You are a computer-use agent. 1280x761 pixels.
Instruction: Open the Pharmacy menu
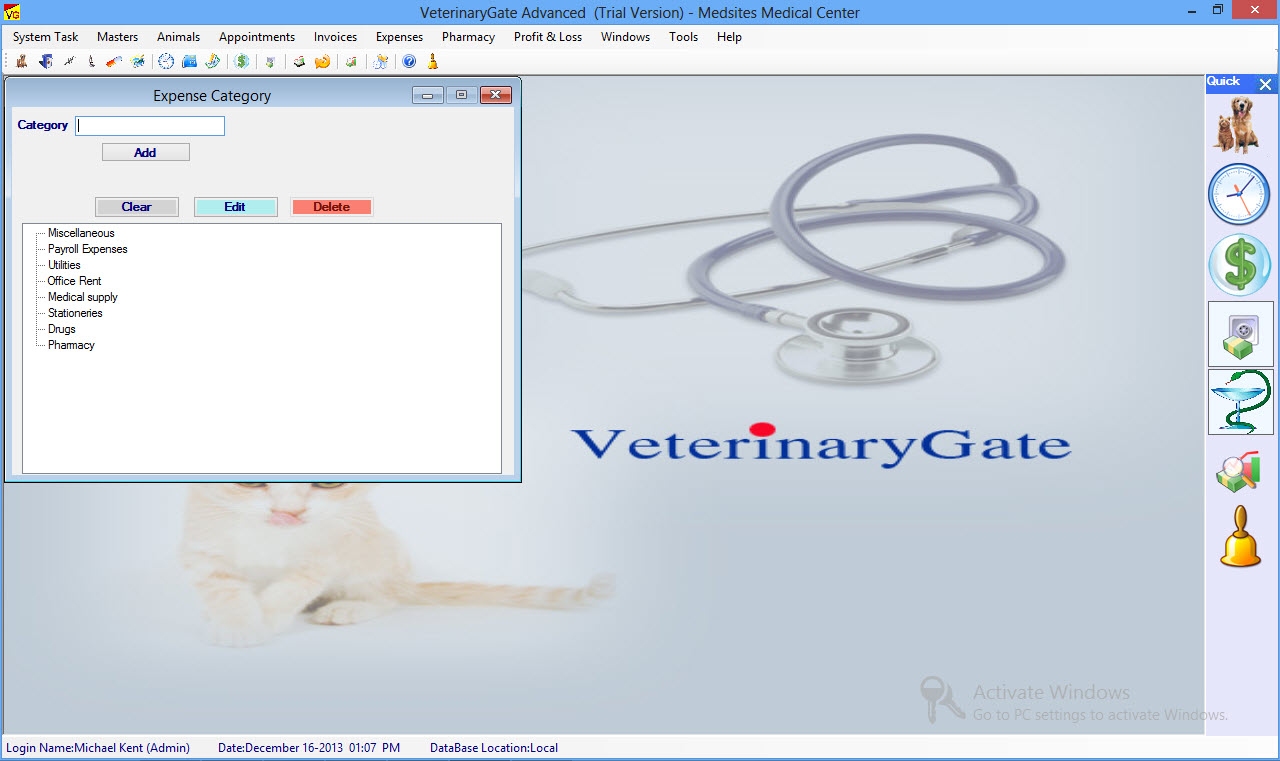pyautogui.click(x=468, y=37)
